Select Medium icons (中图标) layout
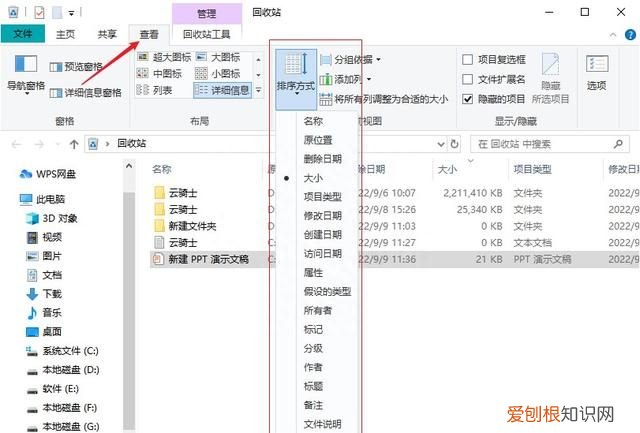This screenshot has height=433, width=640. pos(159,74)
